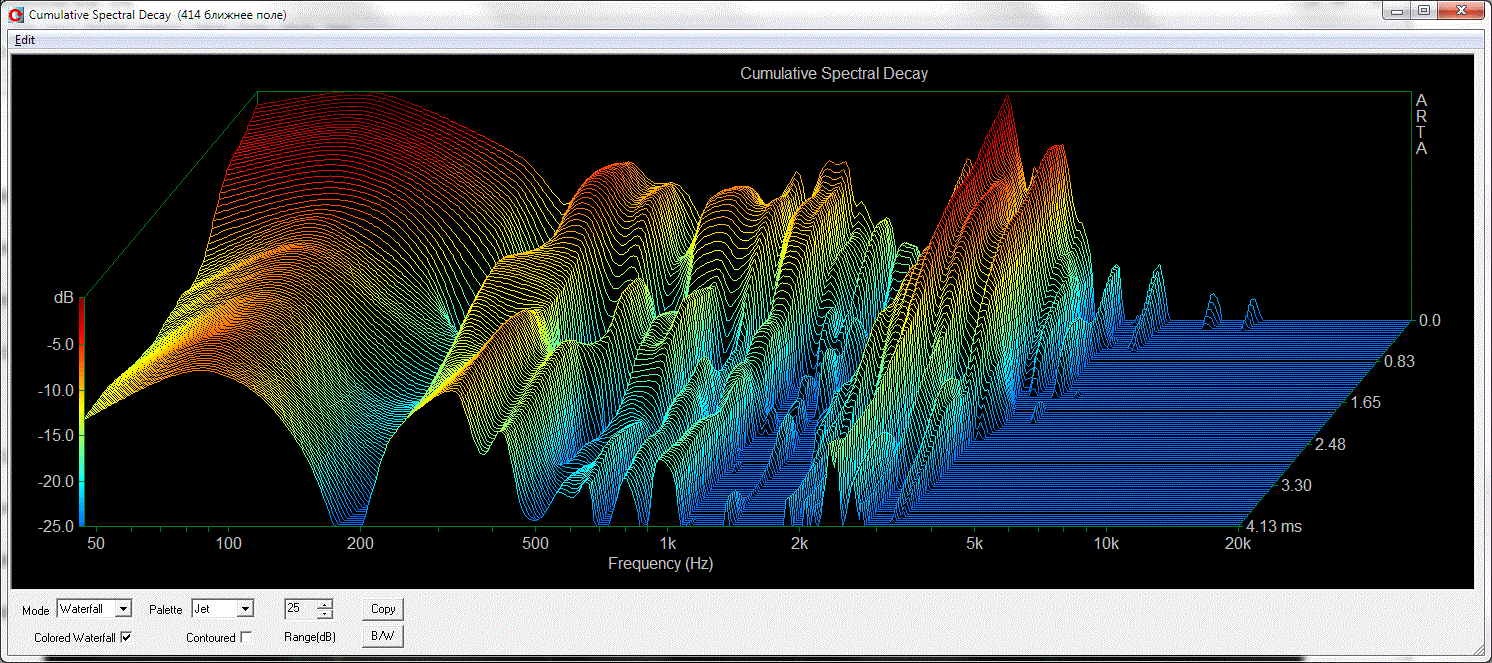Screen dimensions: 1492x663
Task: Click the Frequency (Hz) axis label
Action: click(x=660, y=564)
